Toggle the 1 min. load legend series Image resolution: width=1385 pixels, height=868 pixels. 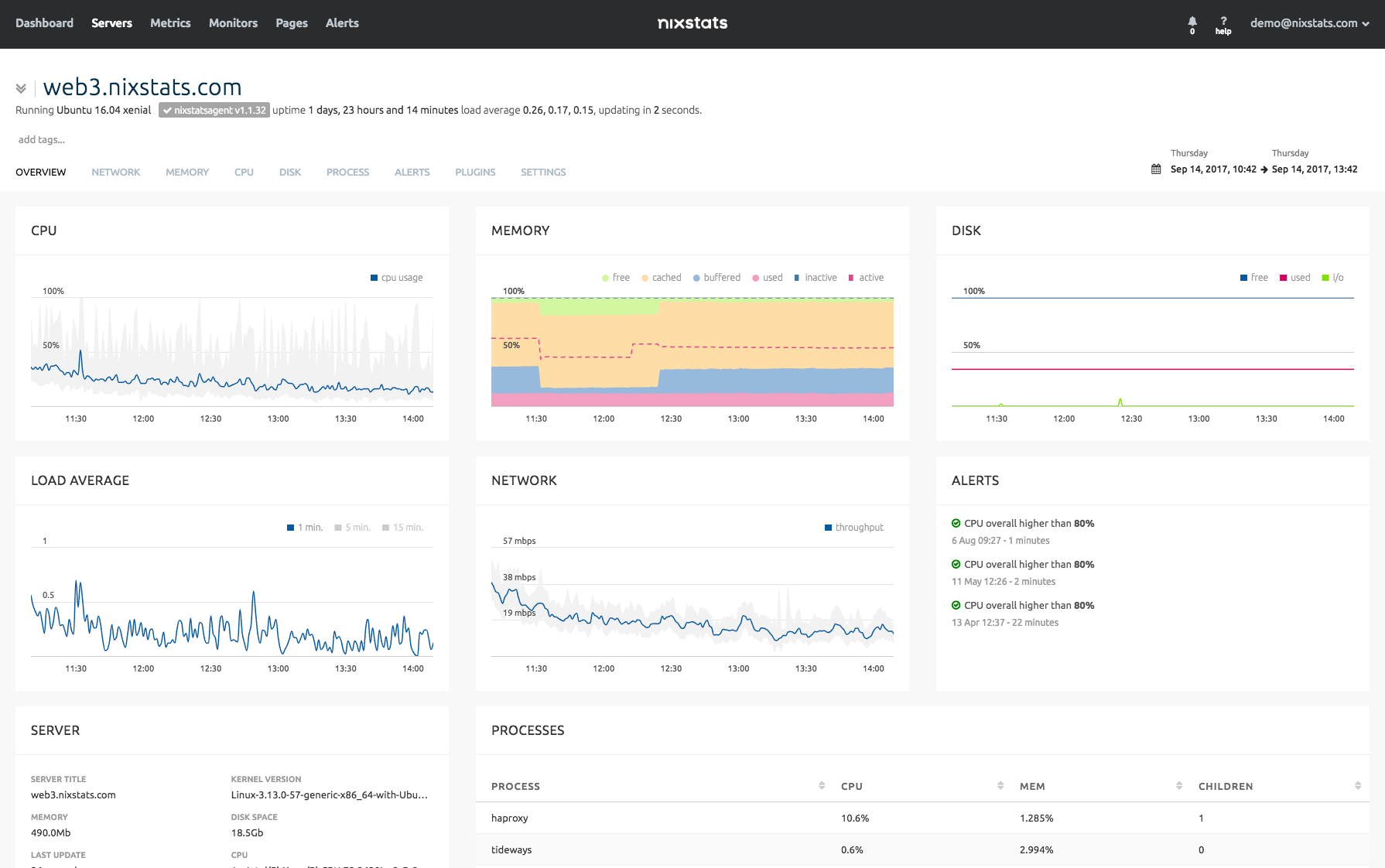click(x=305, y=528)
